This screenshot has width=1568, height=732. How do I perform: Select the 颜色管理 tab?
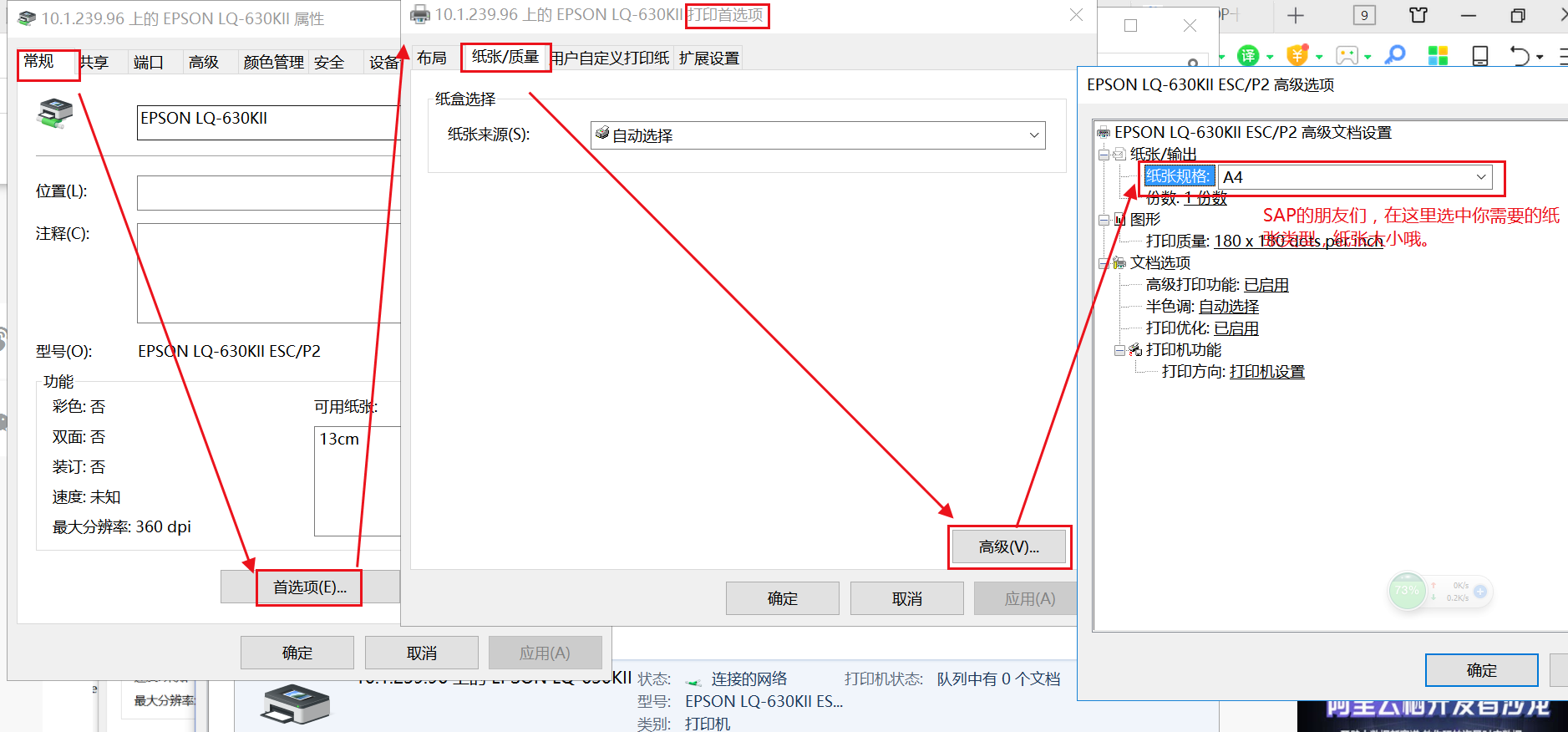point(274,62)
